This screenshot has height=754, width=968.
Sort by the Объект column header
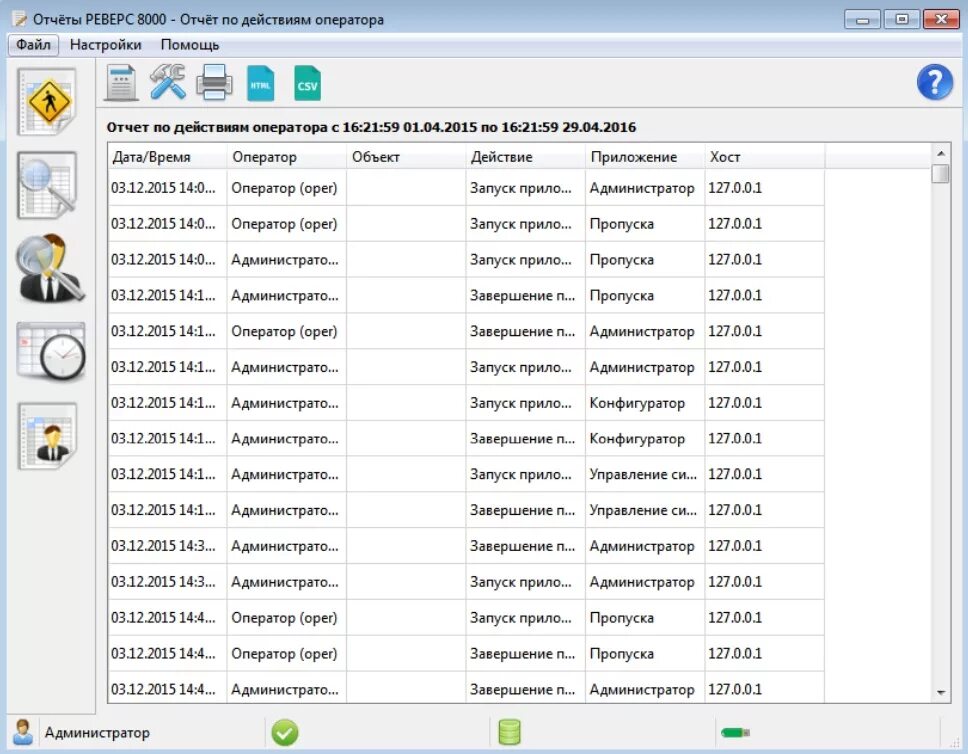[x=406, y=157]
